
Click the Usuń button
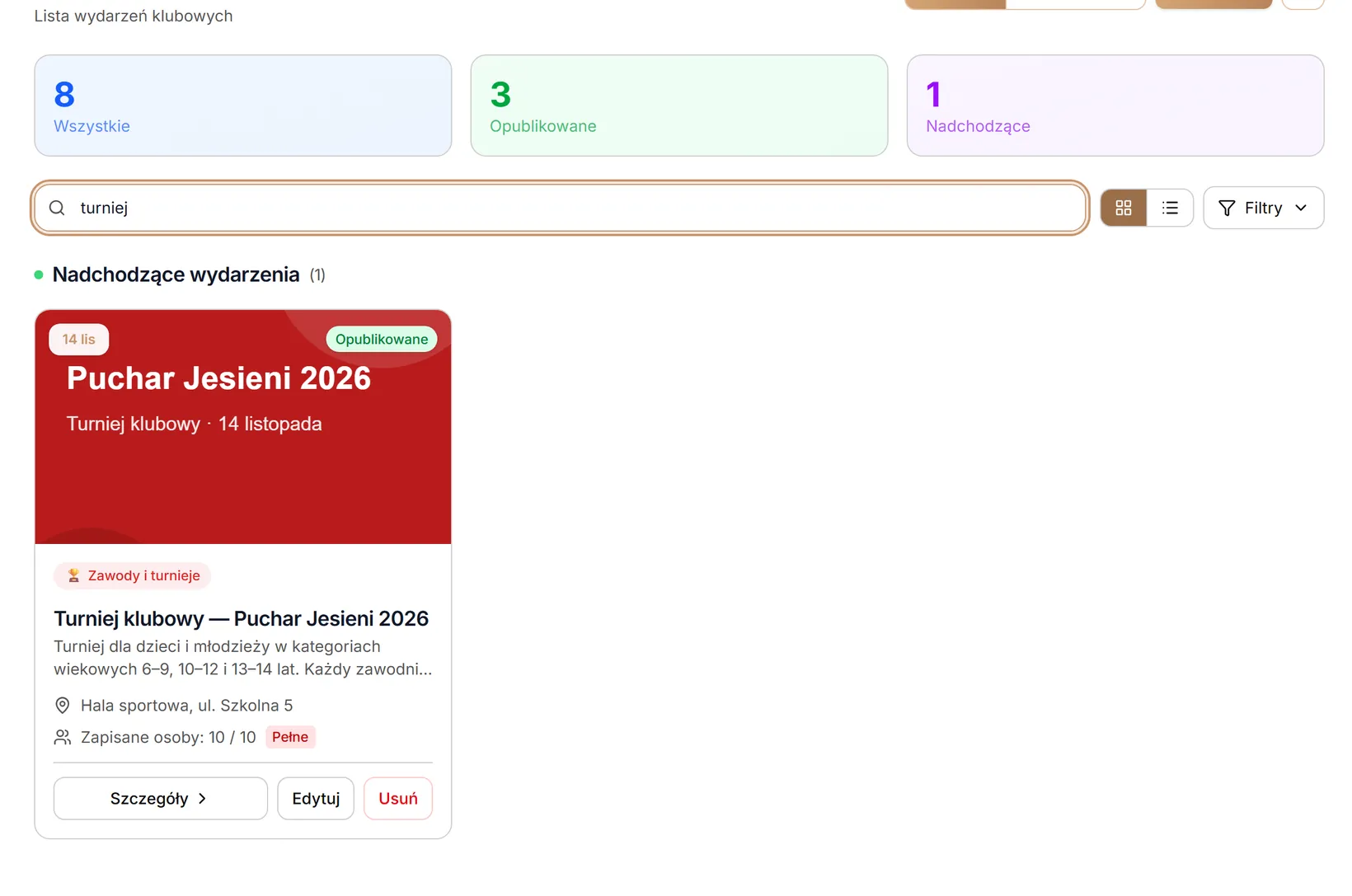[398, 799]
